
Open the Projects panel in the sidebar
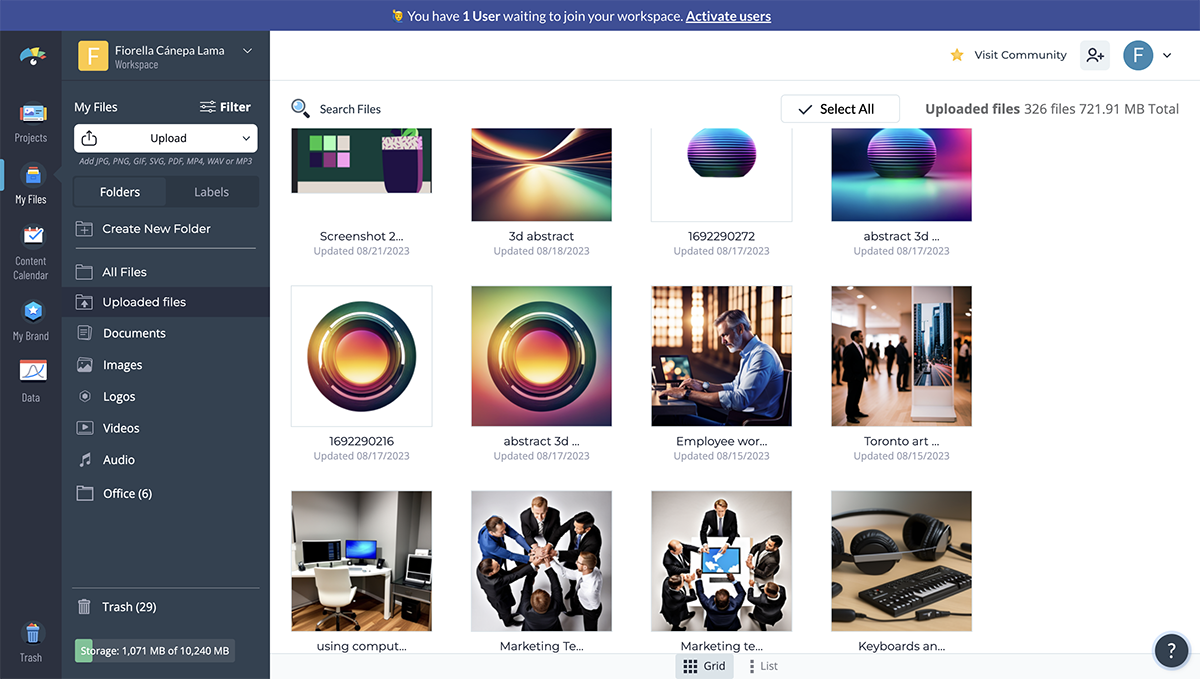pos(31,120)
